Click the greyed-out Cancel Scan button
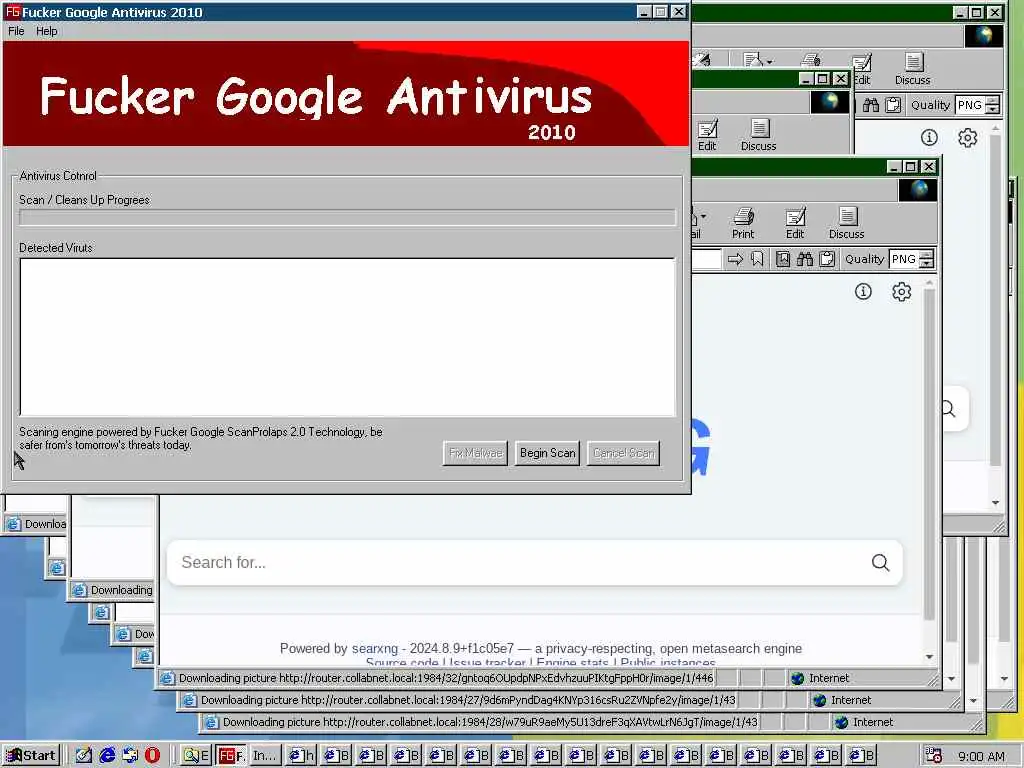This screenshot has width=1024, height=768. tap(624, 453)
